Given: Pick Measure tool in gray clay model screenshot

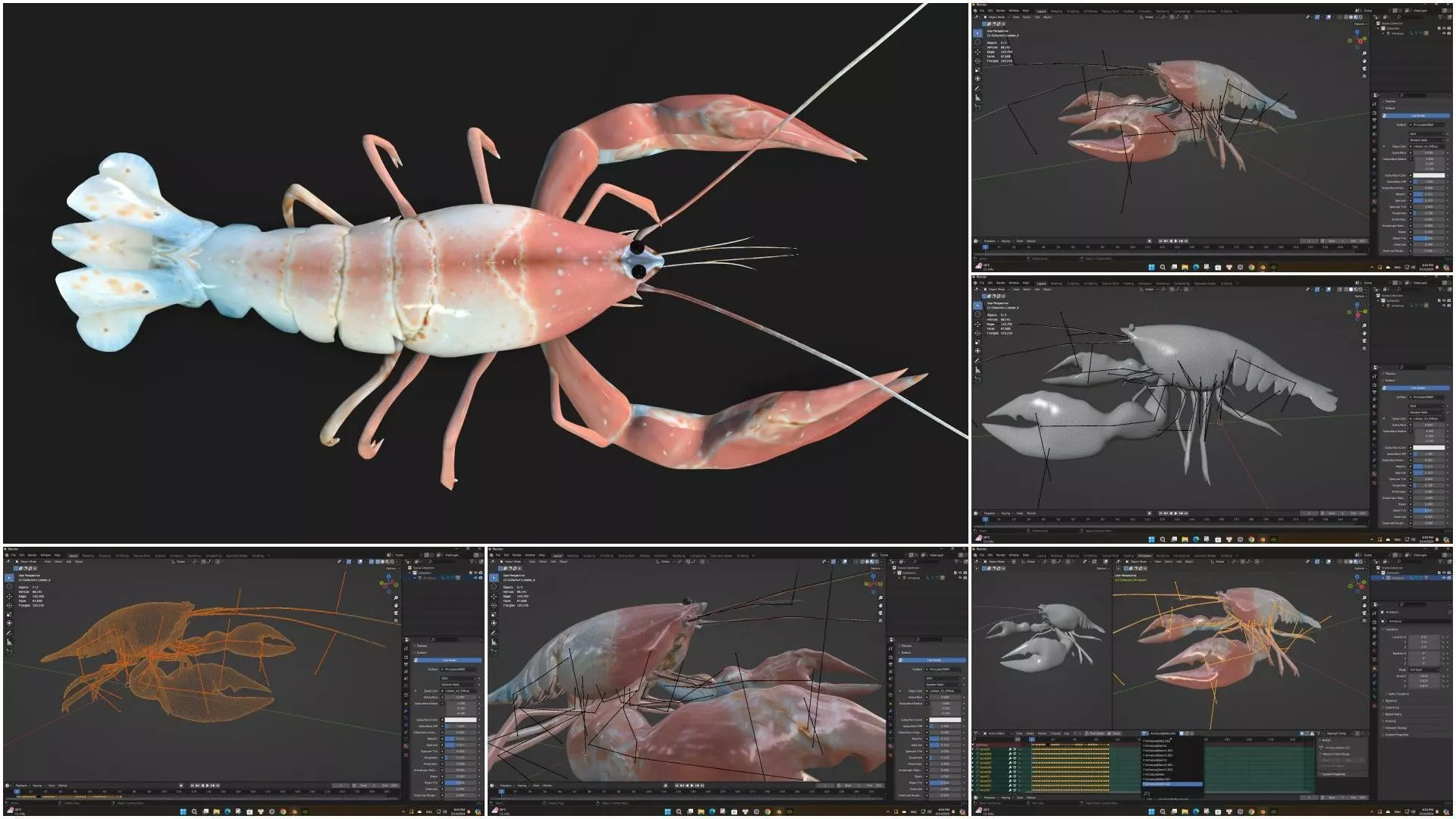Looking at the screenshot, I should click(977, 370).
